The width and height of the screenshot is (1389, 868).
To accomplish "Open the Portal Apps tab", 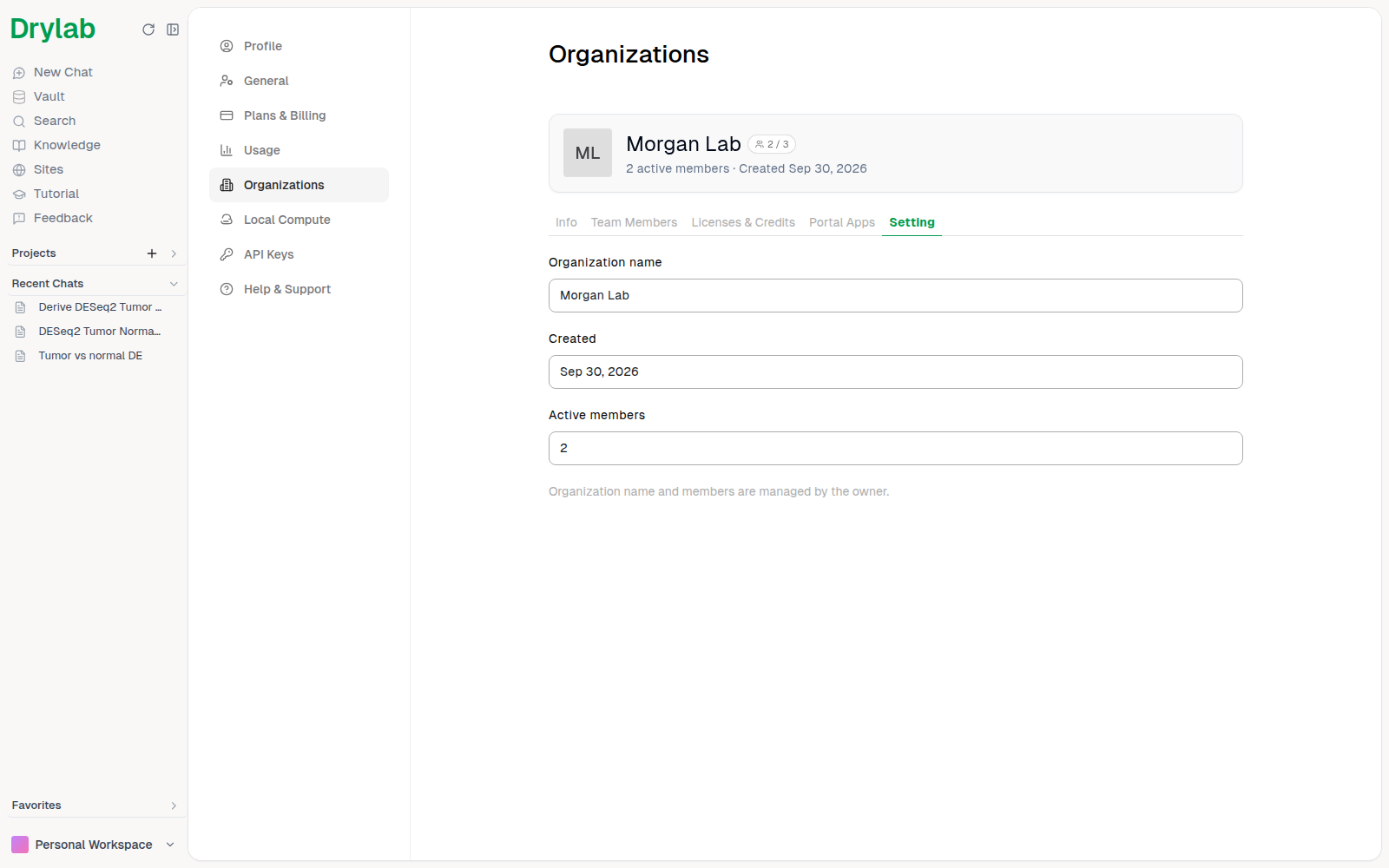I will (x=842, y=222).
